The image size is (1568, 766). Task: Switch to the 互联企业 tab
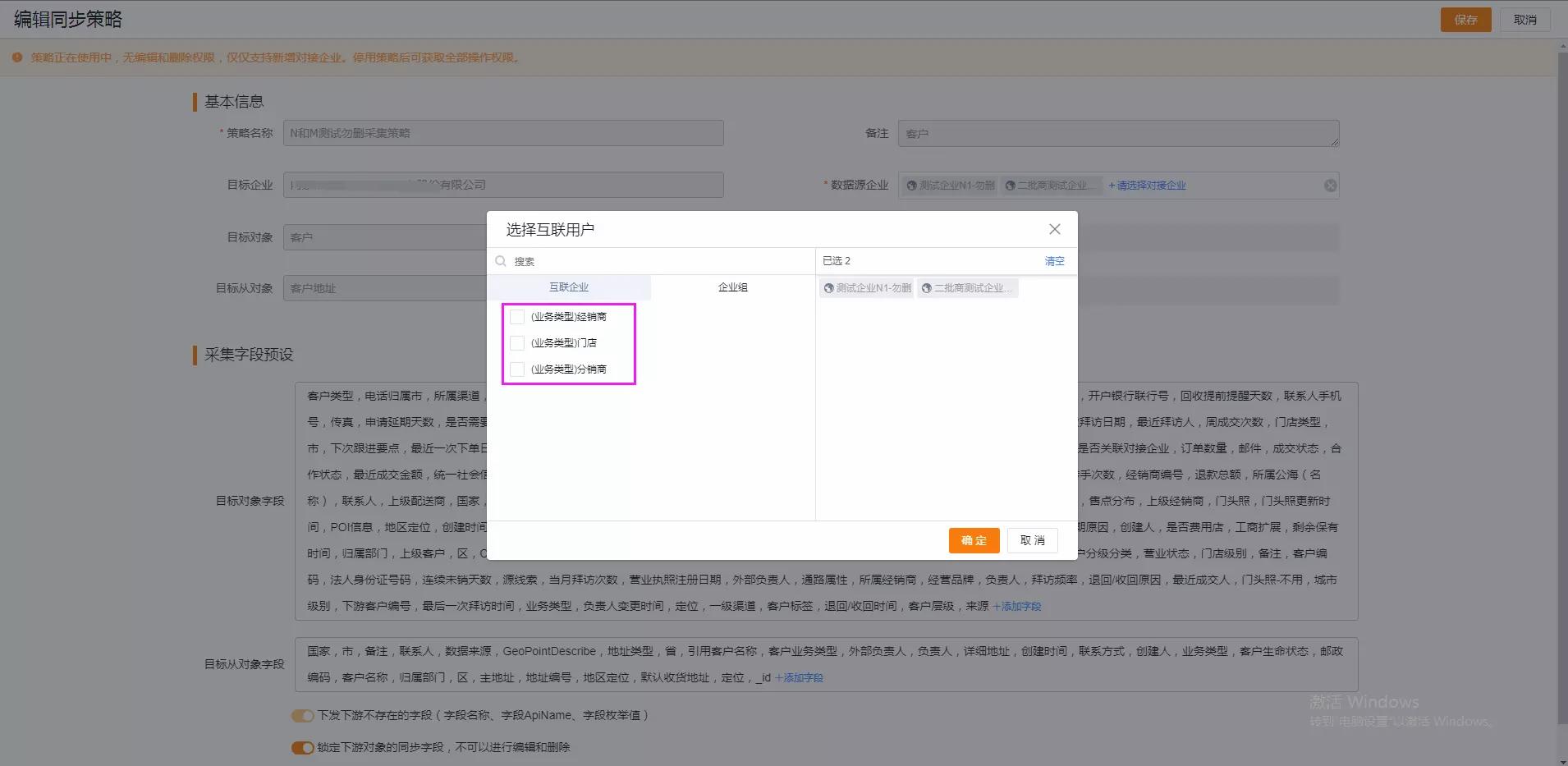click(569, 287)
